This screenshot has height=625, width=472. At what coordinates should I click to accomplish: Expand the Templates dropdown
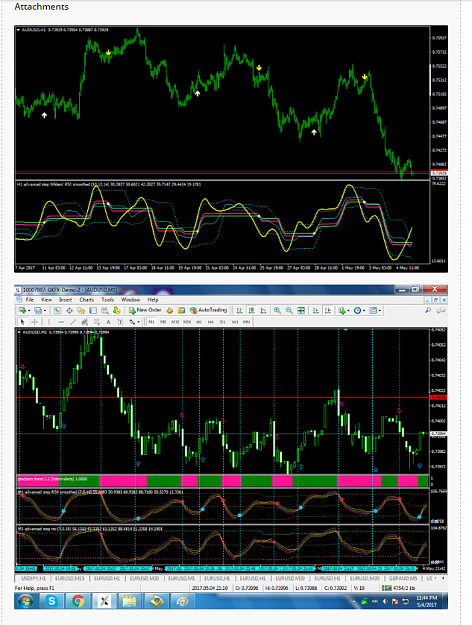tap(380, 310)
